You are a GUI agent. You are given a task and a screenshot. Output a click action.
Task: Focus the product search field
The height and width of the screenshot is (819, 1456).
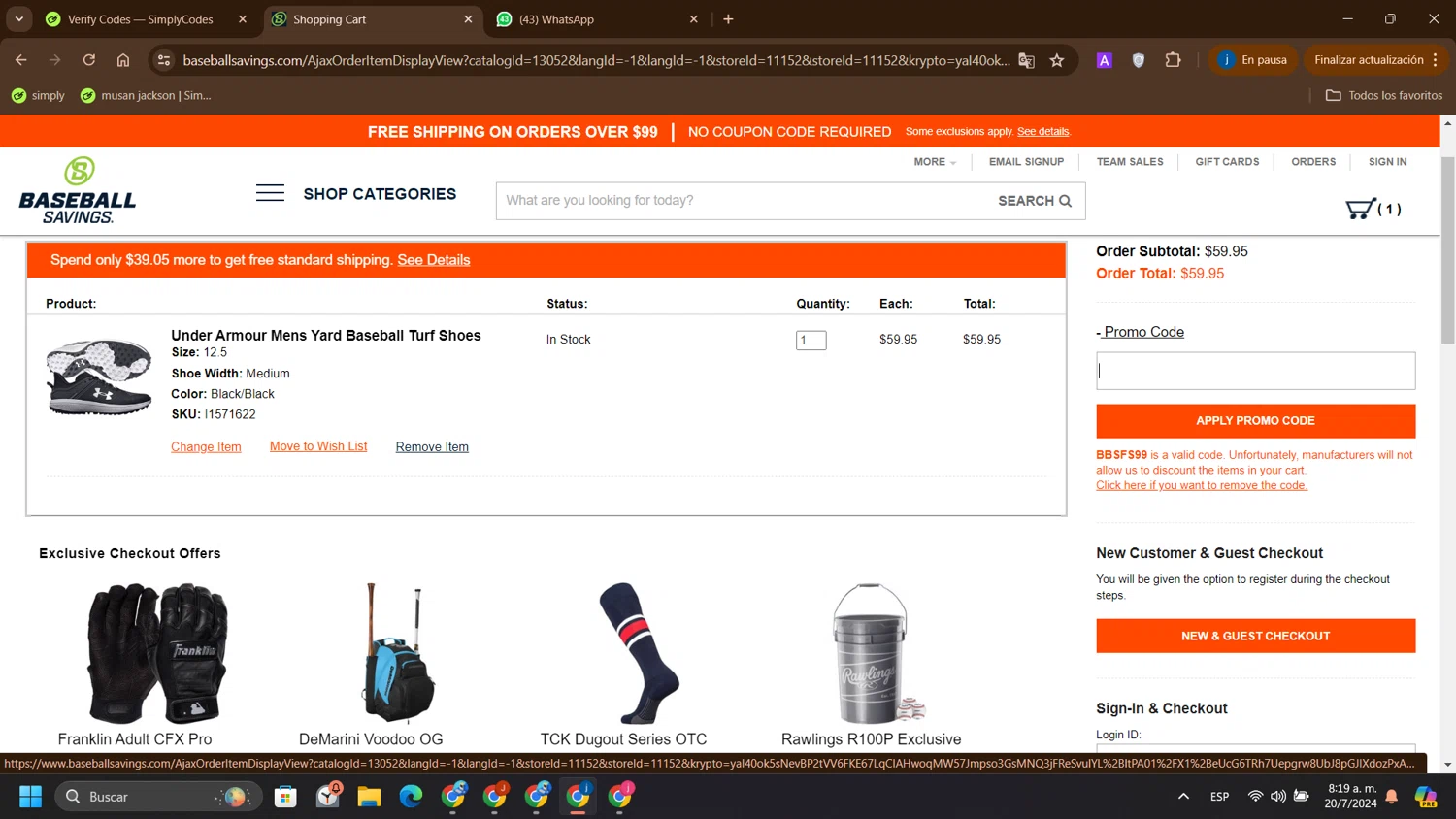coord(743,201)
